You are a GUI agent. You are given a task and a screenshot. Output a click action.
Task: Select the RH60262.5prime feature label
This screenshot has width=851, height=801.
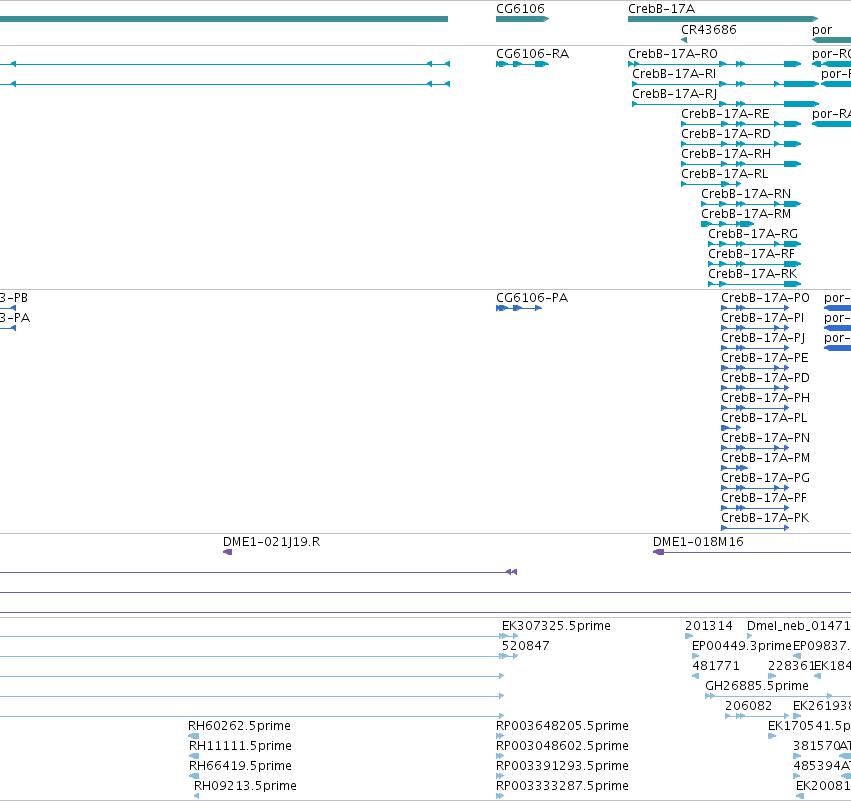239,727
